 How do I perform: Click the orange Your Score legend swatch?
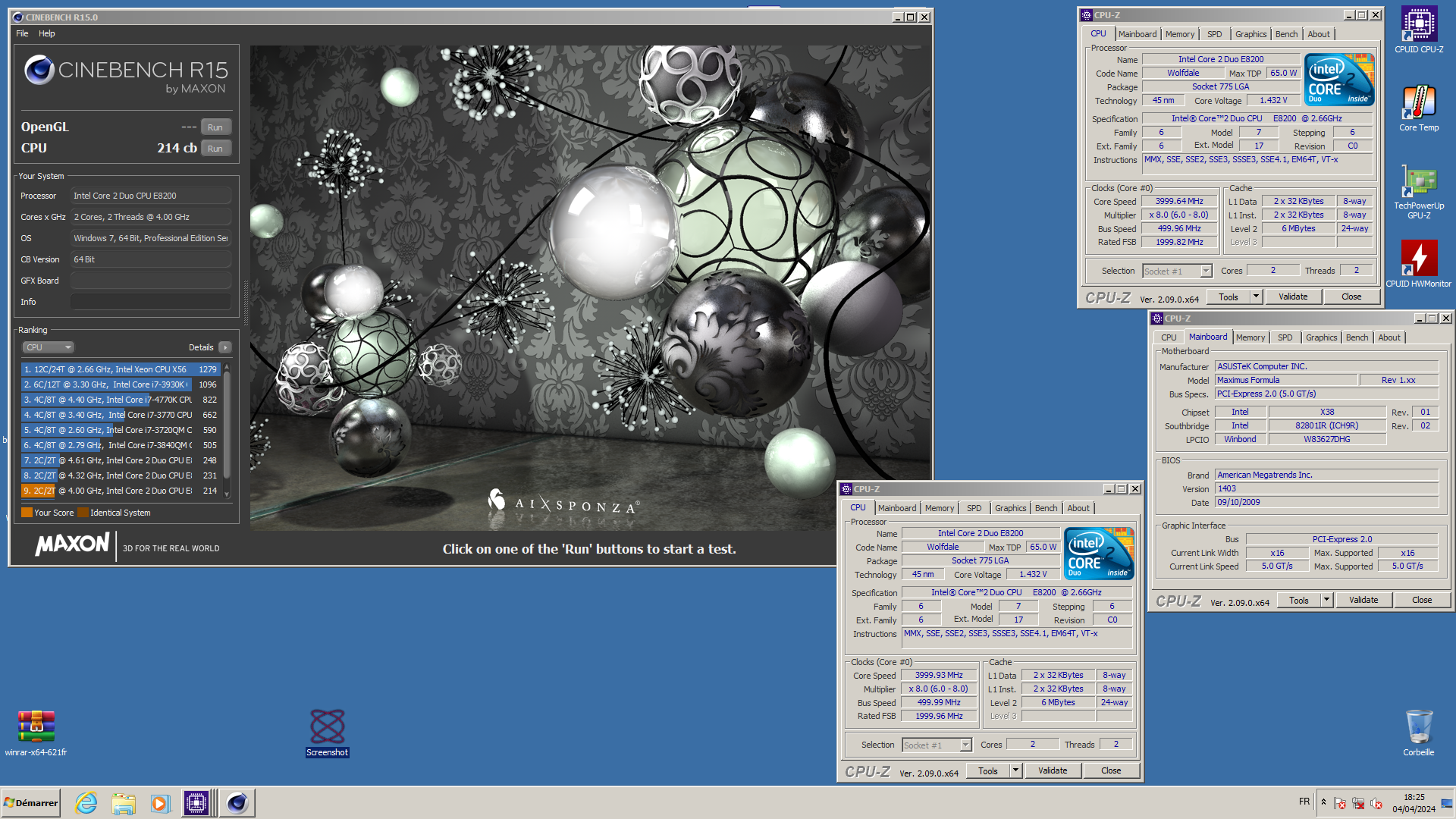(27, 513)
